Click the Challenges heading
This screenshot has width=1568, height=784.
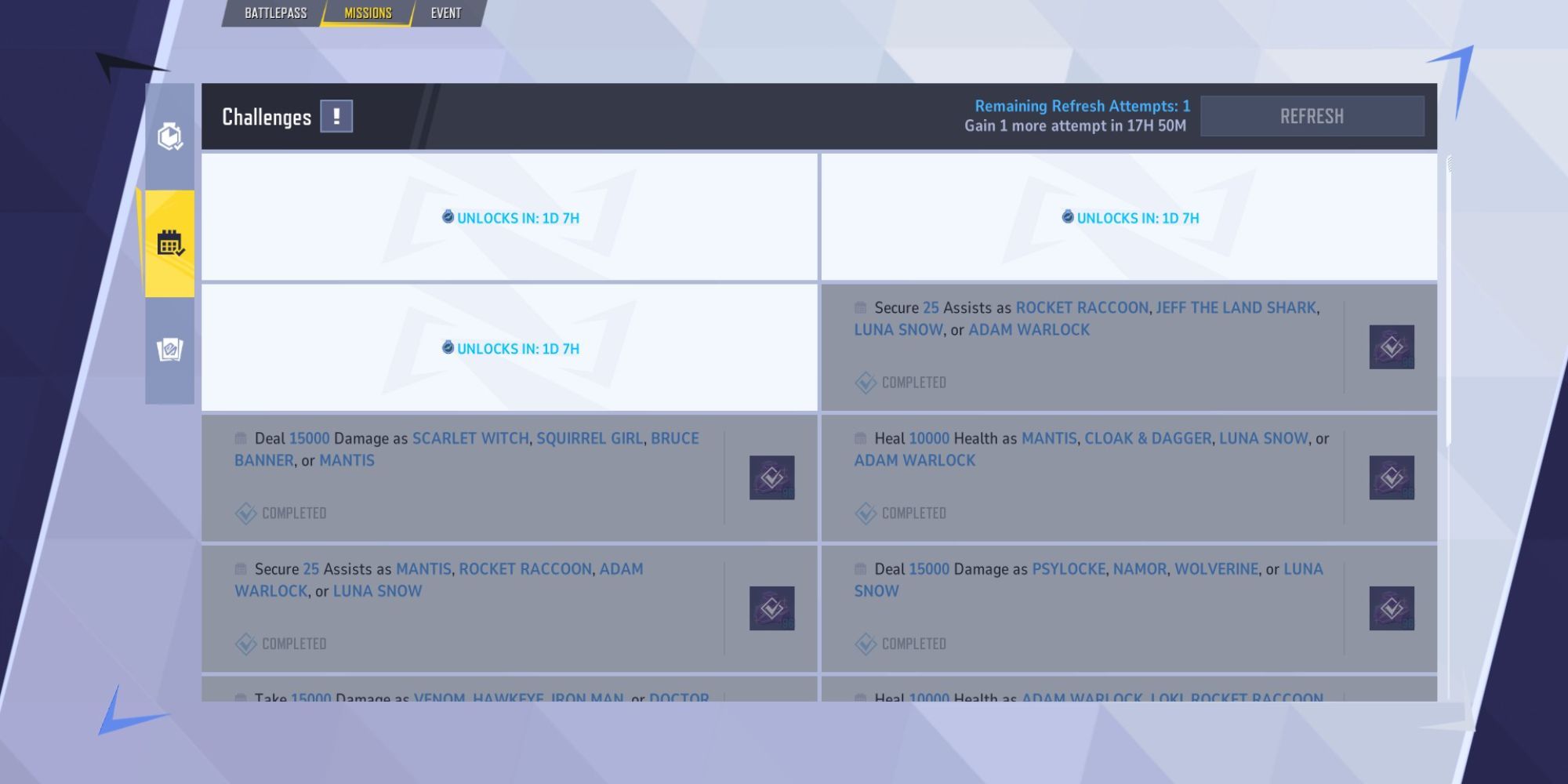point(267,117)
